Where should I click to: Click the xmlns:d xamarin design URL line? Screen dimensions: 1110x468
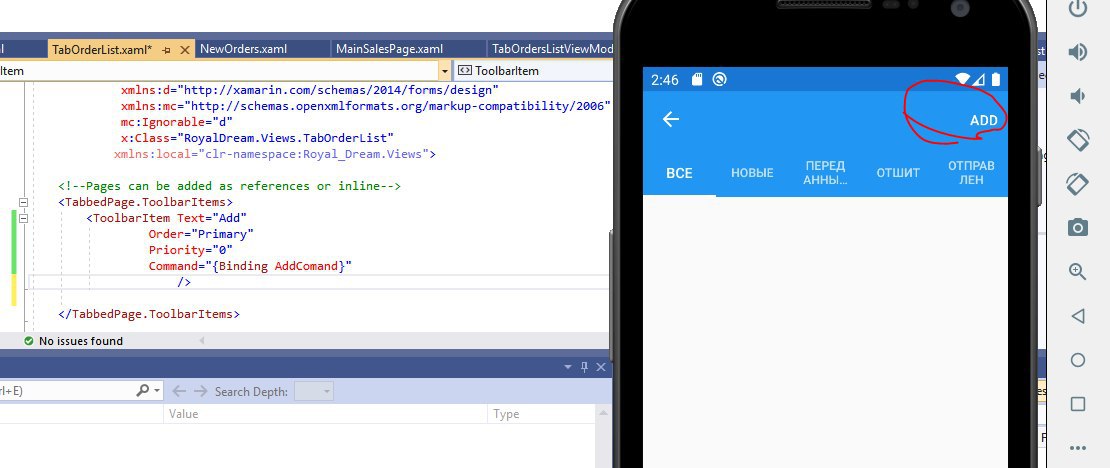tap(309, 90)
